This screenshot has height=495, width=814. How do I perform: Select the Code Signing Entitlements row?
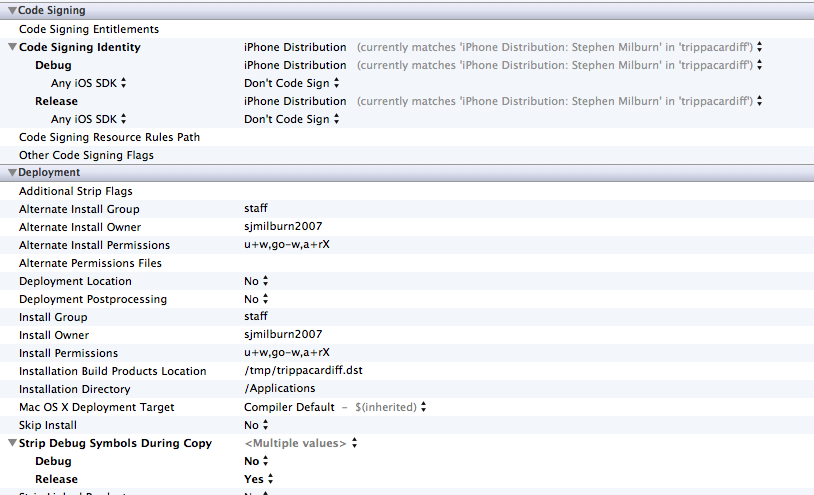point(89,29)
